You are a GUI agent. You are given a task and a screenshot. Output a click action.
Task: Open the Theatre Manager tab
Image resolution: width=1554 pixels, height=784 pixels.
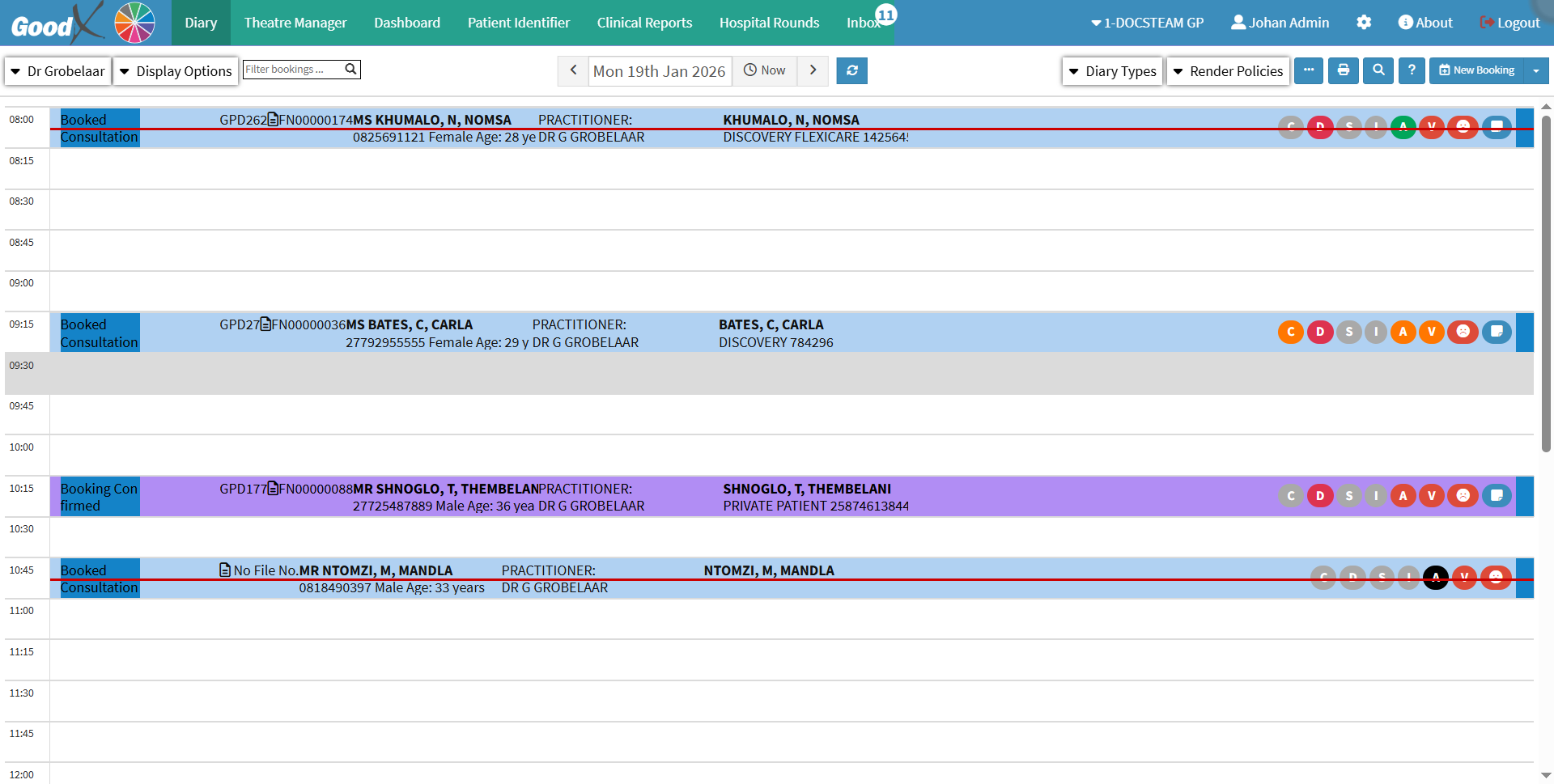[x=295, y=23]
